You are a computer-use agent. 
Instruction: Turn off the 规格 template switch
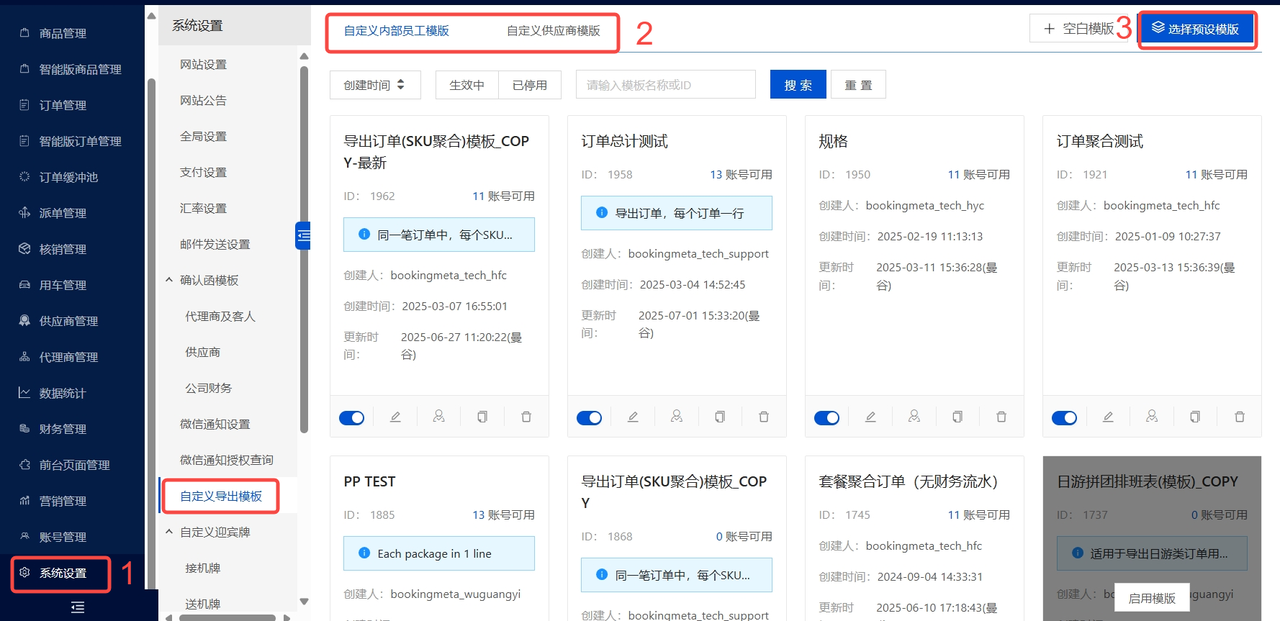tap(826, 418)
